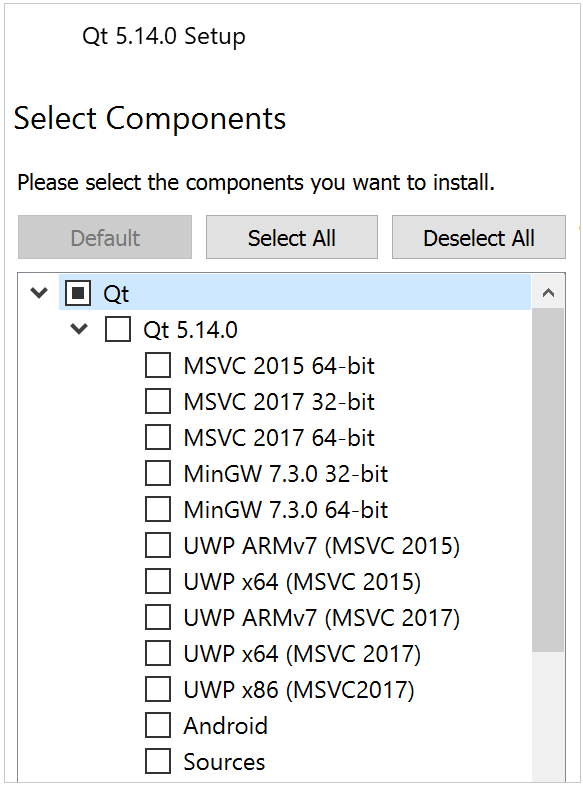583x786 pixels.
Task: Click the component list scrollbar thumb
Action: pos(548,480)
